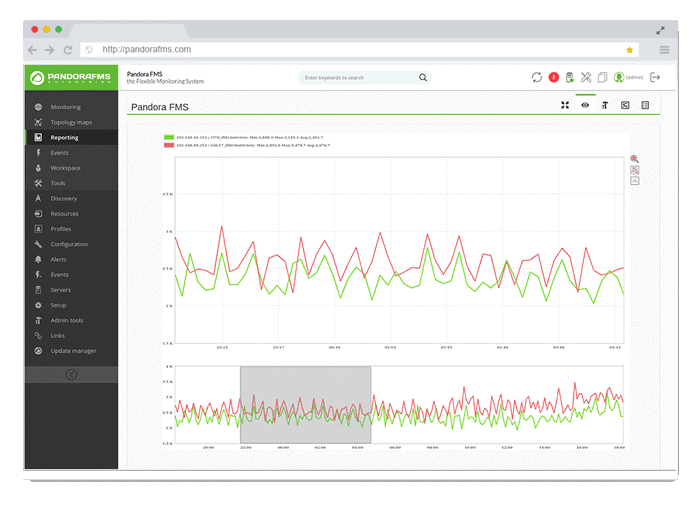This screenshot has width=700, height=510.
Task: Click the chart zoom magnifier icon
Action: coord(634,159)
